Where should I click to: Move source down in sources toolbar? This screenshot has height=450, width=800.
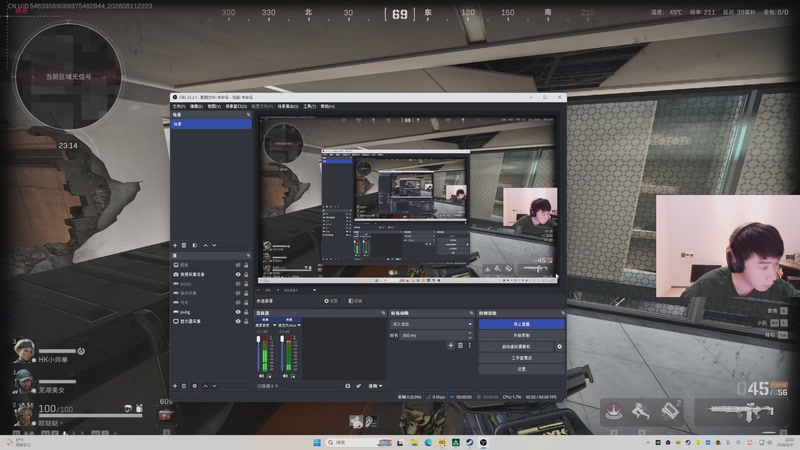point(214,386)
